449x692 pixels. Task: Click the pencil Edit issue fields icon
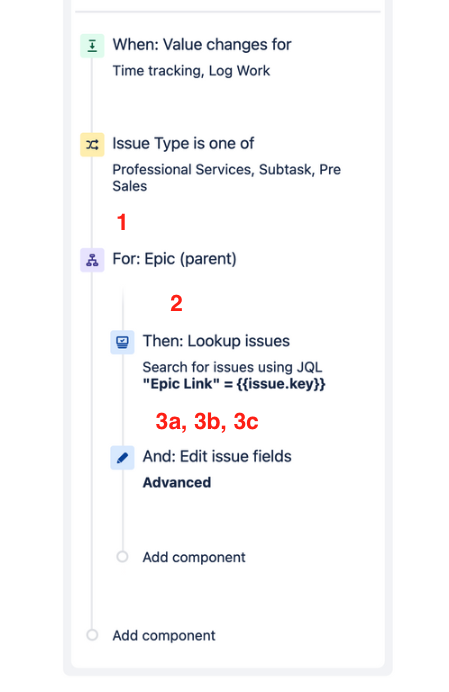coord(122,457)
